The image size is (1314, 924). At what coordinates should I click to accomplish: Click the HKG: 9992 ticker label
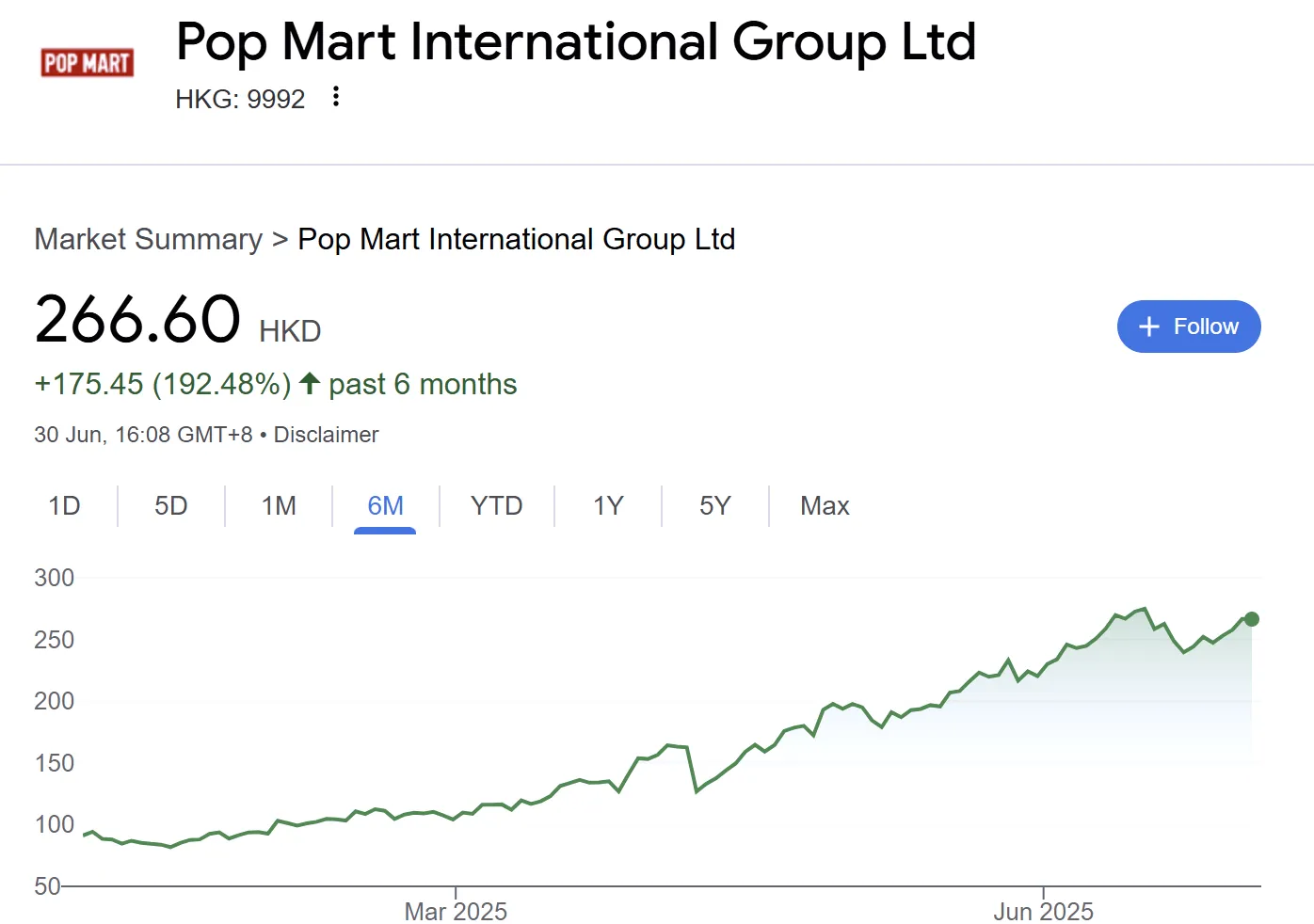click(x=240, y=99)
